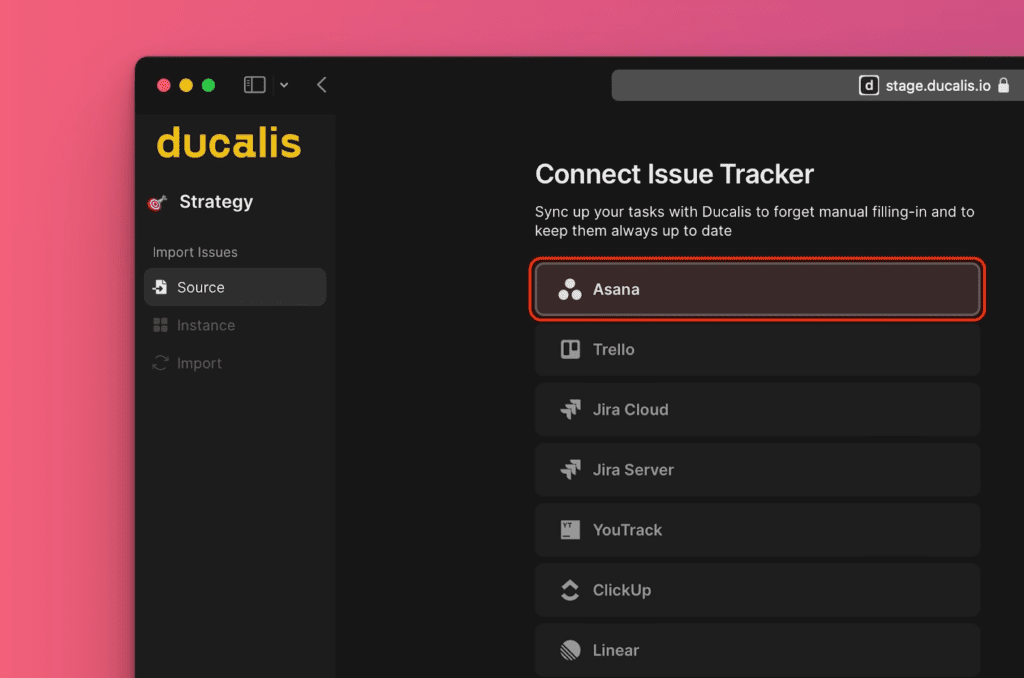Viewport: 1024px width, 678px height.
Task: Click the ducalis logo
Action: pos(228,143)
